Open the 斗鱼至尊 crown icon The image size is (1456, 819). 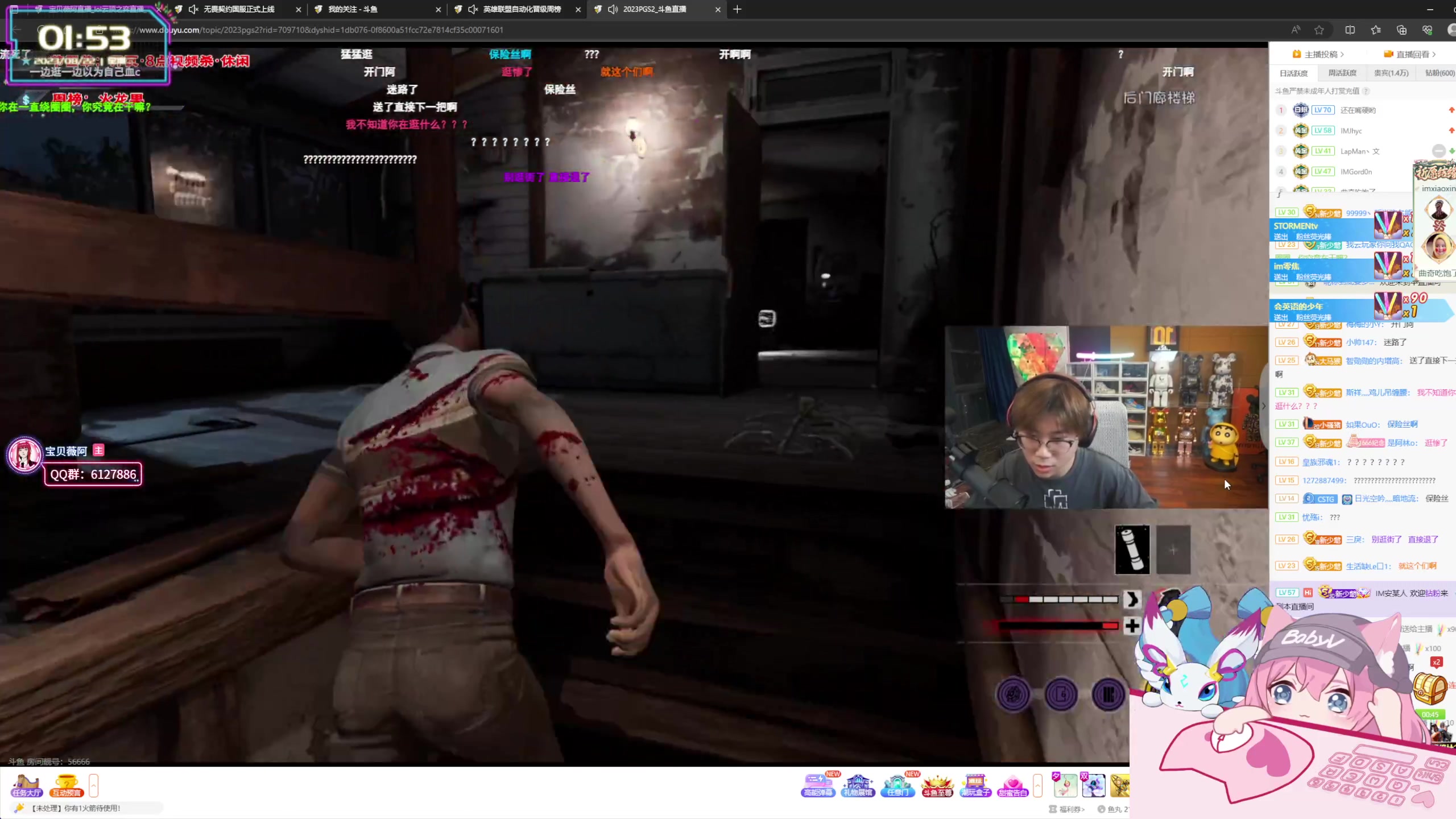pyautogui.click(x=937, y=785)
